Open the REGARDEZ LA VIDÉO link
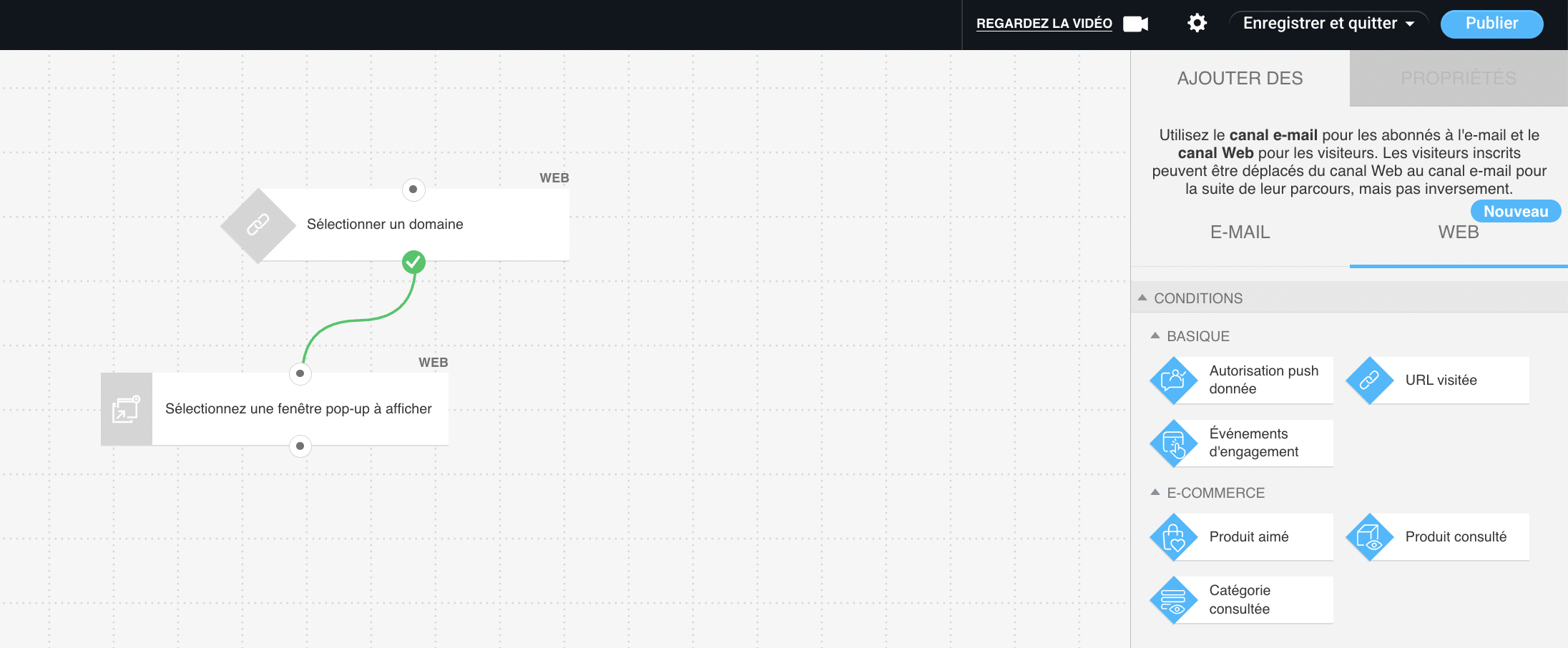The image size is (1568, 648). 1044,23
